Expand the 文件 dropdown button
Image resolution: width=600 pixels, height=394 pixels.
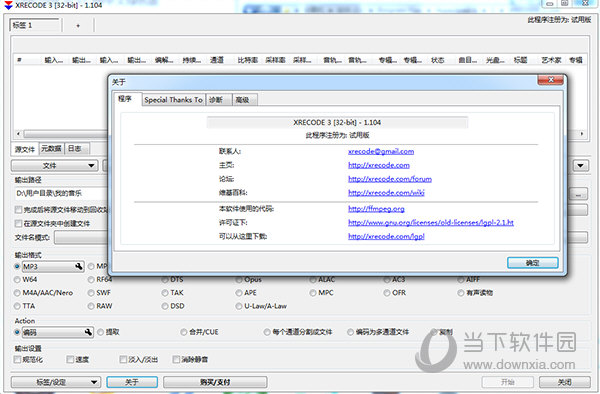coord(54,166)
